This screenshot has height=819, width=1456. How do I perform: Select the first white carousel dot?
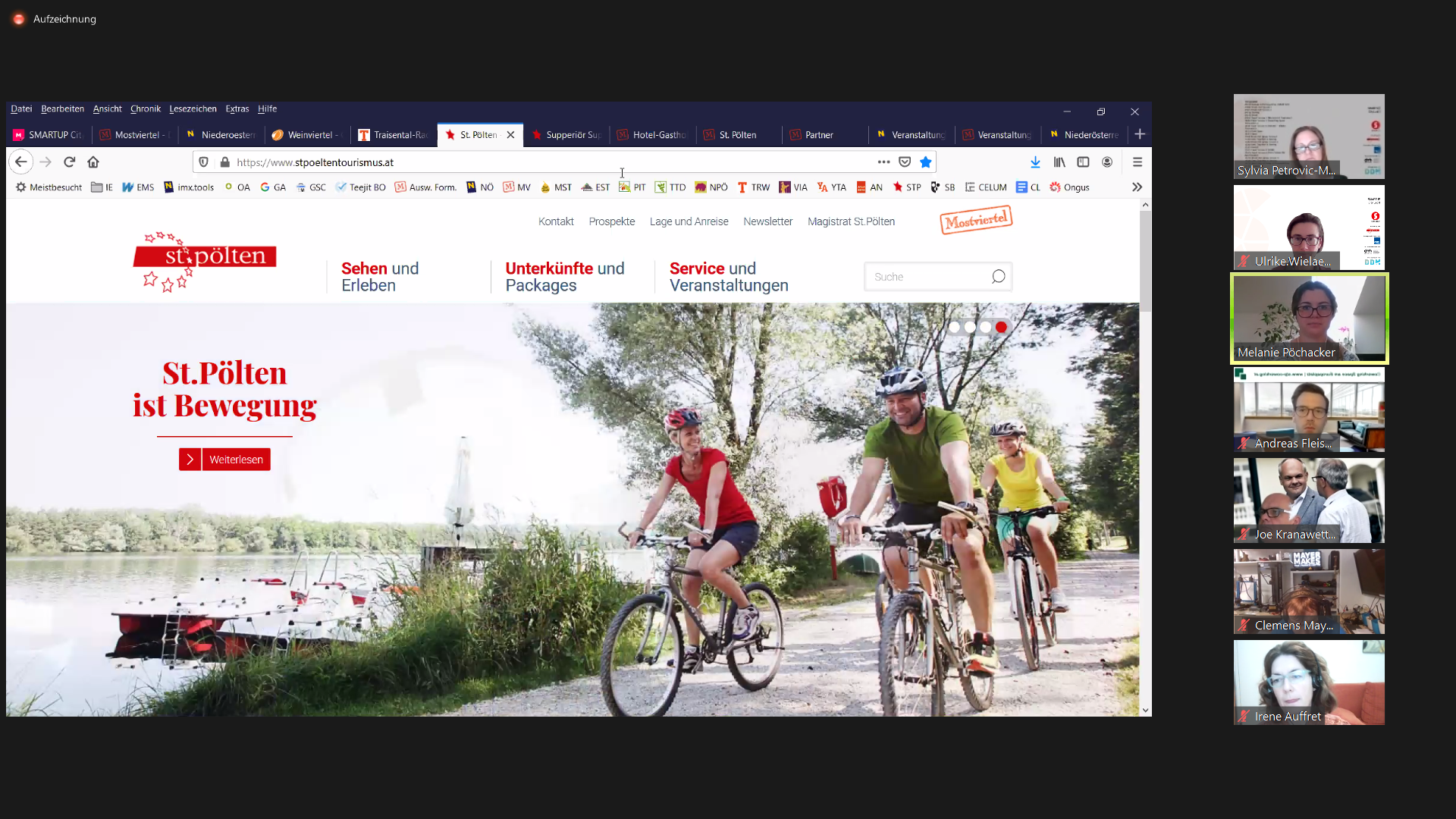[954, 328]
